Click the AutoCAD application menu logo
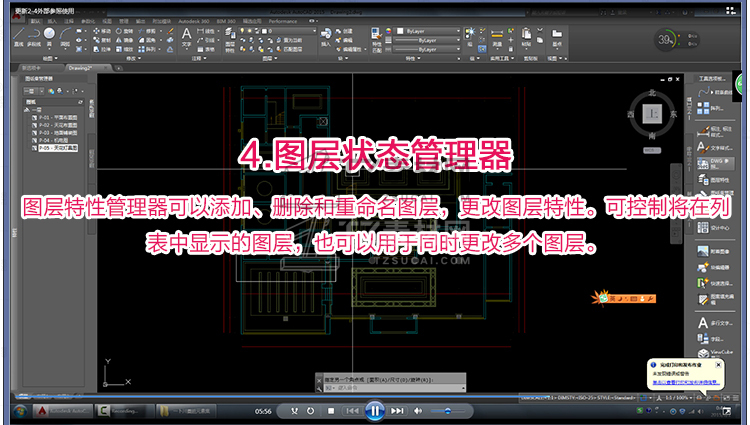The height and width of the screenshot is (425, 750). [18, 15]
